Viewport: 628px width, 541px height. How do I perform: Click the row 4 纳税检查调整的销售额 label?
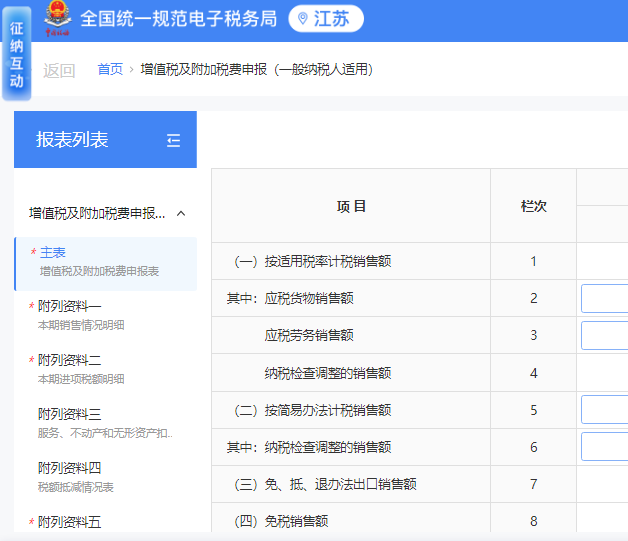click(x=328, y=373)
